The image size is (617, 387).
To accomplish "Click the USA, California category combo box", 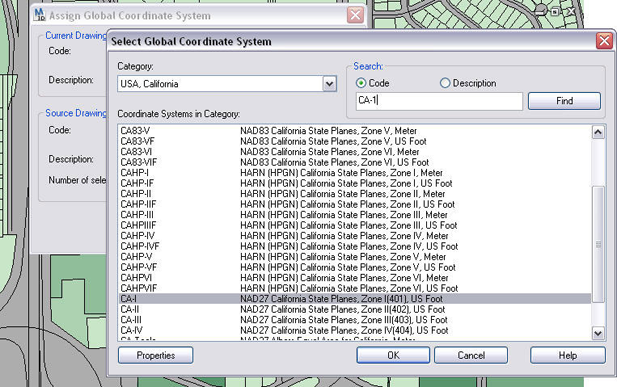I will (x=227, y=84).
